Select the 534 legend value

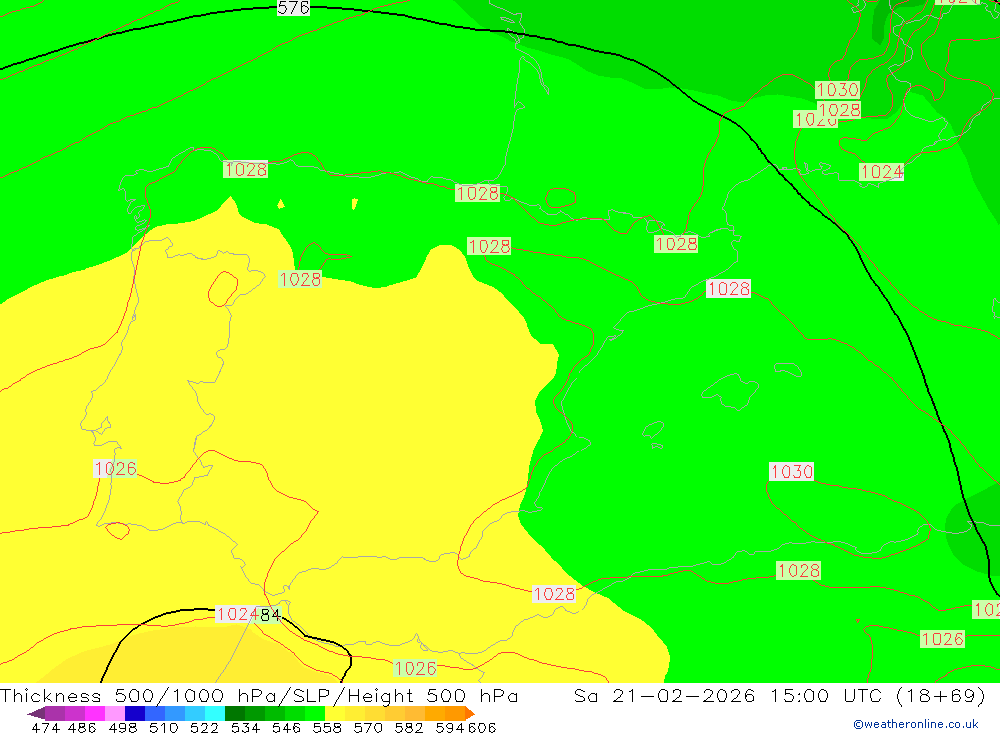click(245, 727)
